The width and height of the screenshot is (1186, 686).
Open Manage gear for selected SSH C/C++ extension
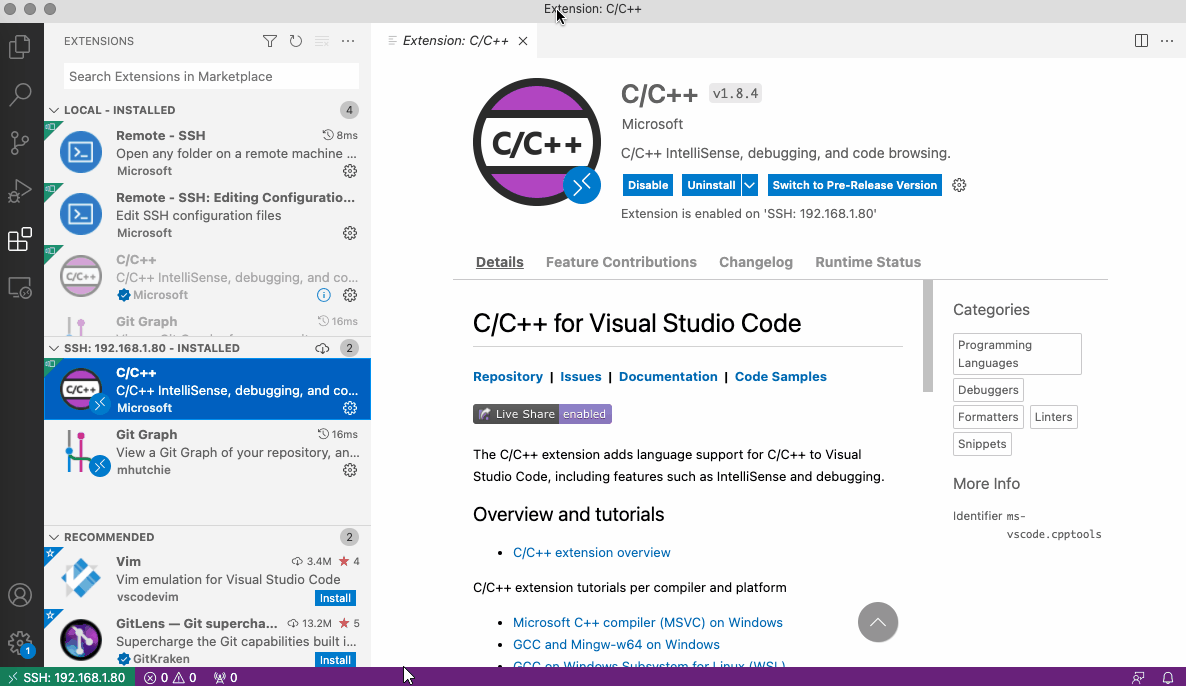(349, 408)
